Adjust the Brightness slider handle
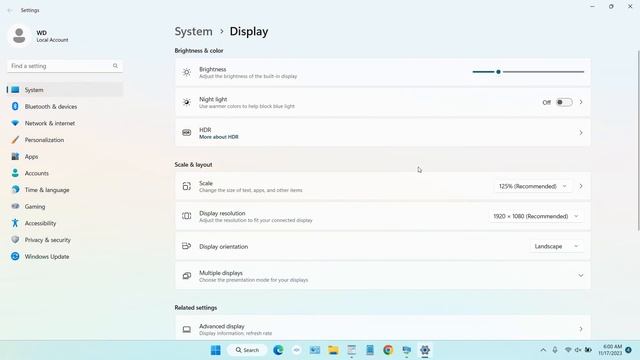Viewport: 640px width, 360px height. [498, 72]
